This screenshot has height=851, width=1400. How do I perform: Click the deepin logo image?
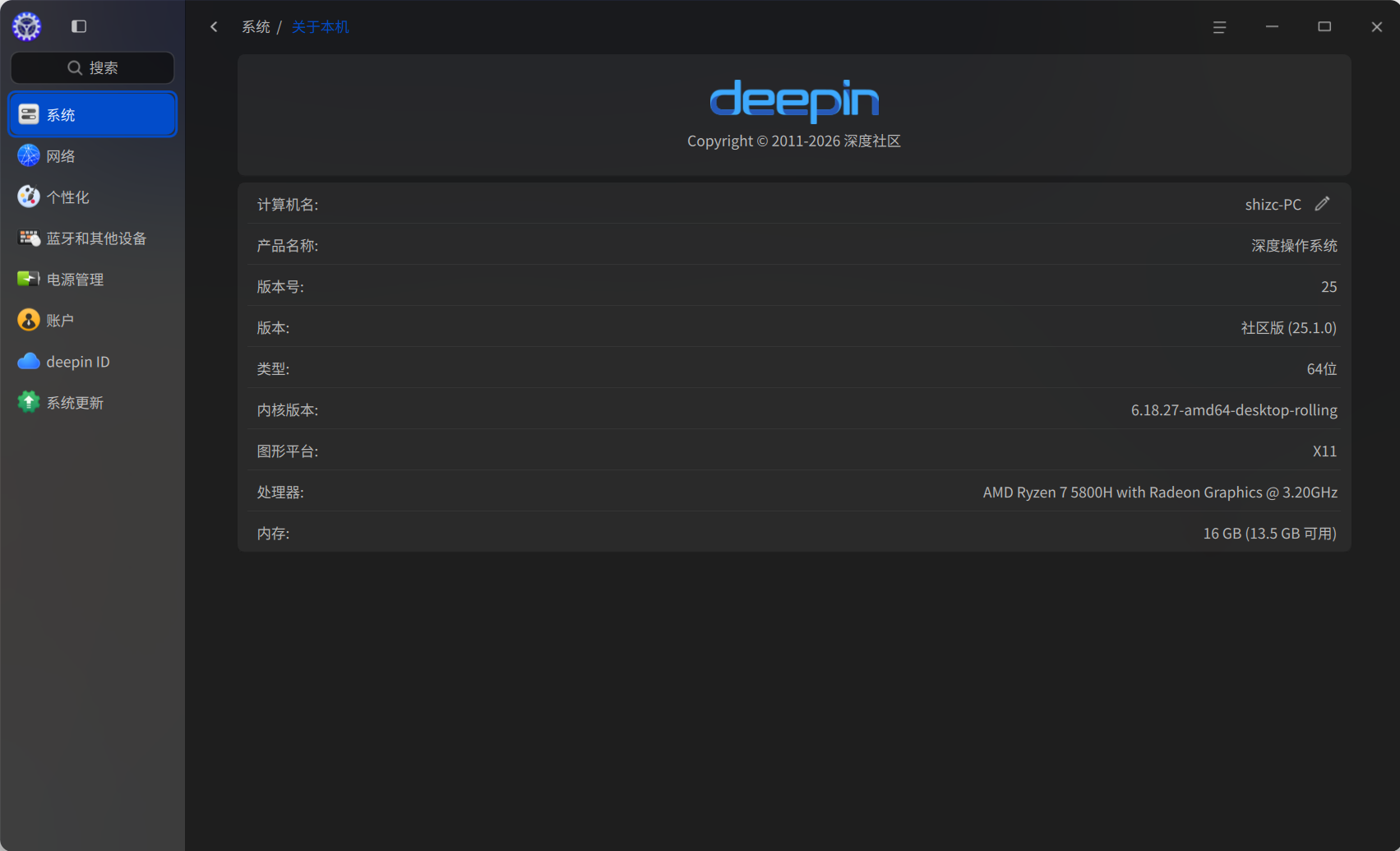tap(794, 100)
